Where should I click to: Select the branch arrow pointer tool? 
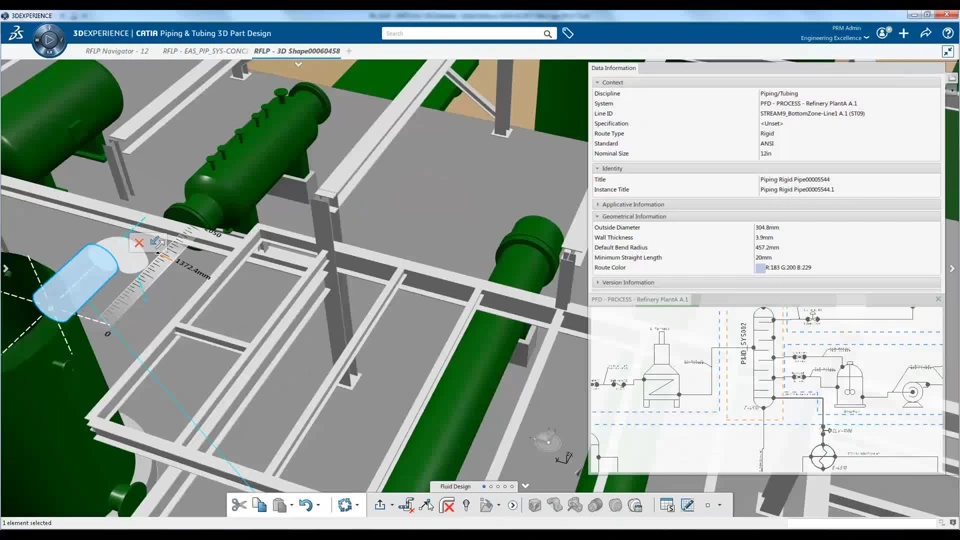pos(427,505)
